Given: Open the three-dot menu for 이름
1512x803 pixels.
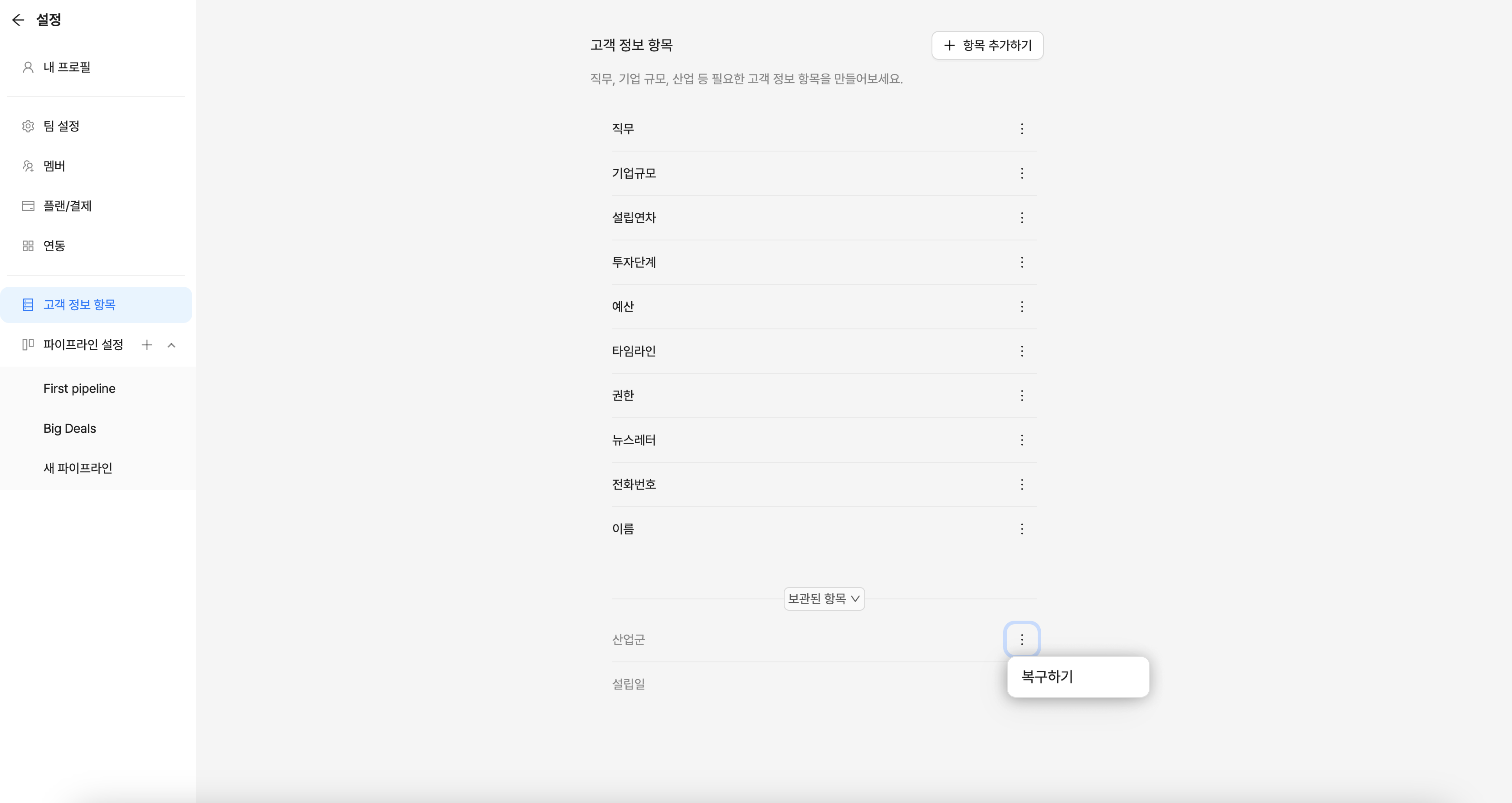Looking at the screenshot, I should coord(1021,529).
